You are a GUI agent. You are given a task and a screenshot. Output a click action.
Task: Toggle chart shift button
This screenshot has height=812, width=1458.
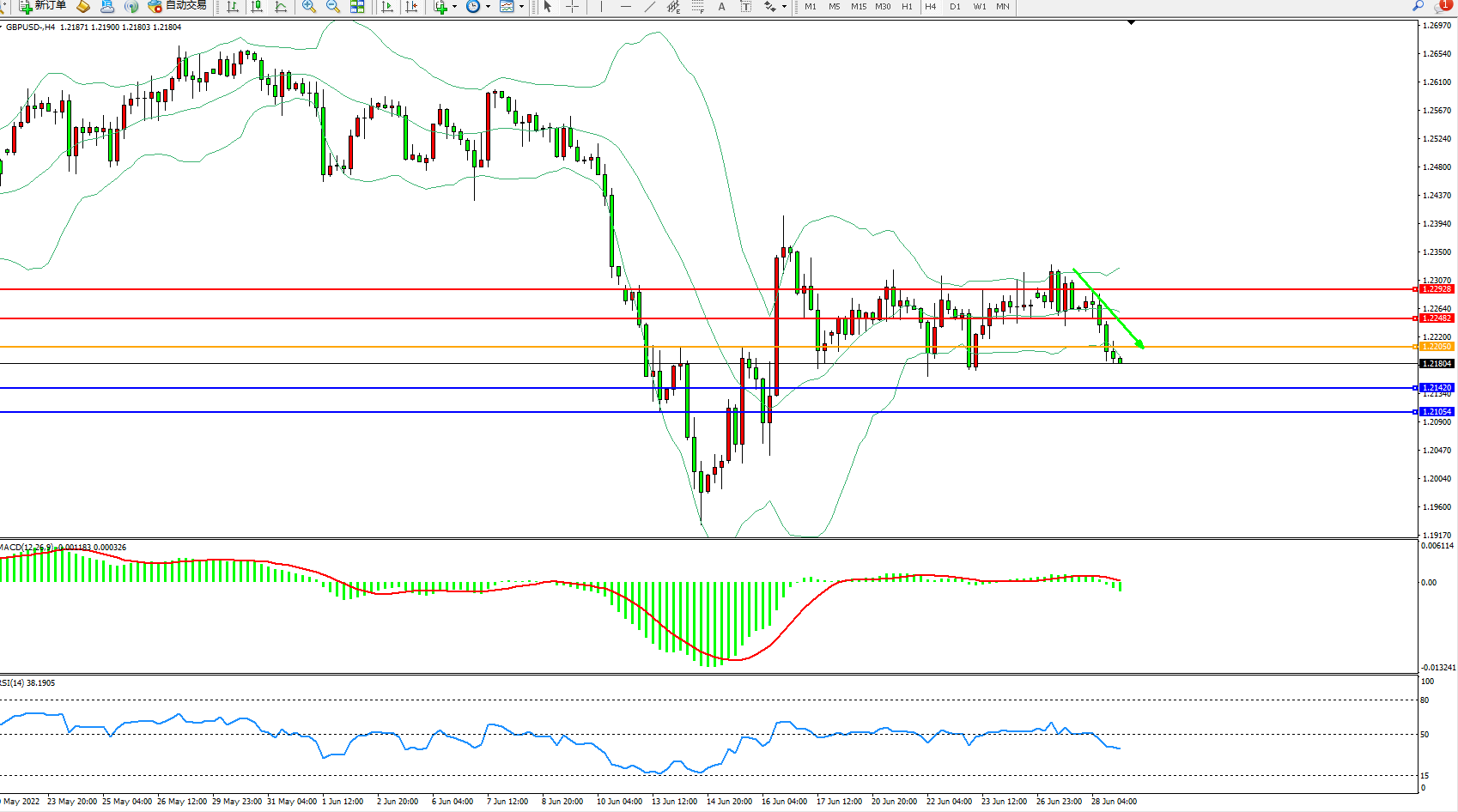click(x=411, y=7)
